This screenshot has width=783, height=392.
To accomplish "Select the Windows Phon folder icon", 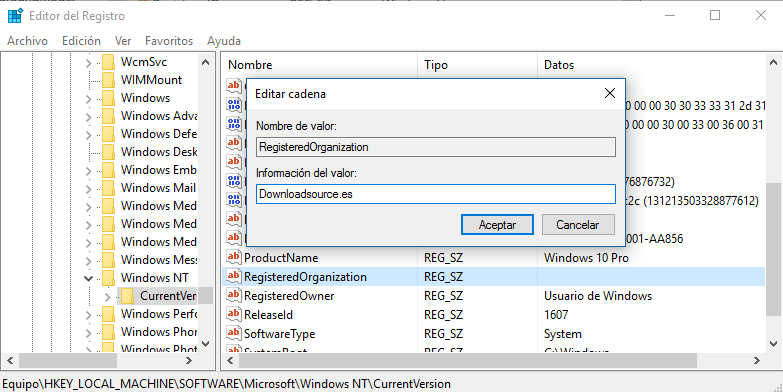I will coord(108,332).
